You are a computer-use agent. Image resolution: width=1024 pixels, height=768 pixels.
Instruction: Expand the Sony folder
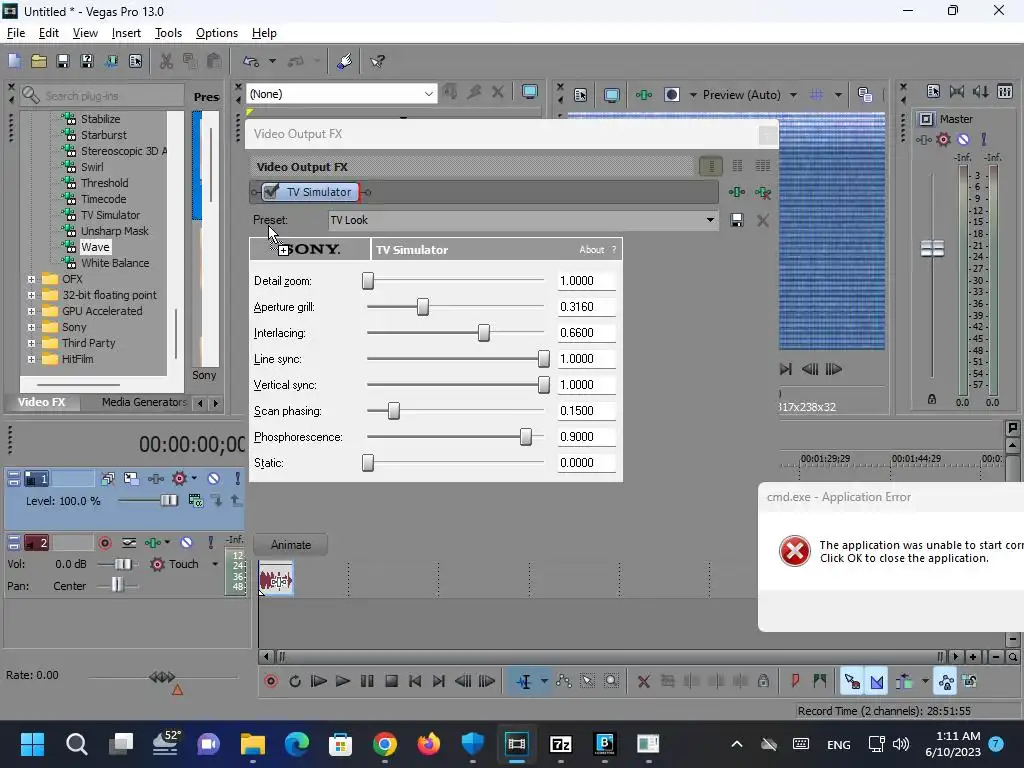click(x=31, y=327)
